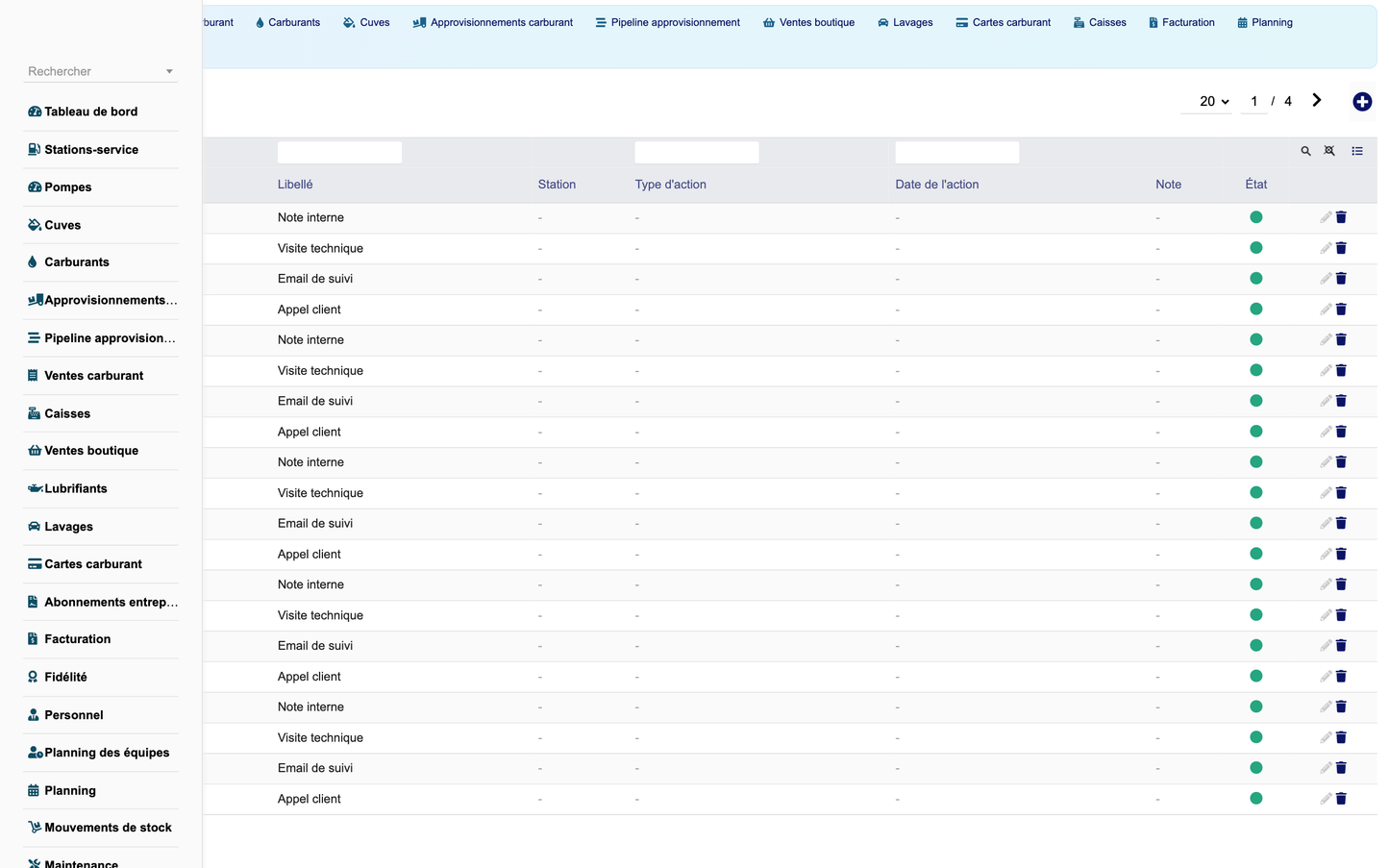Open column list options icon
This screenshot has height=868, width=1389.
click(x=1357, y=151)
